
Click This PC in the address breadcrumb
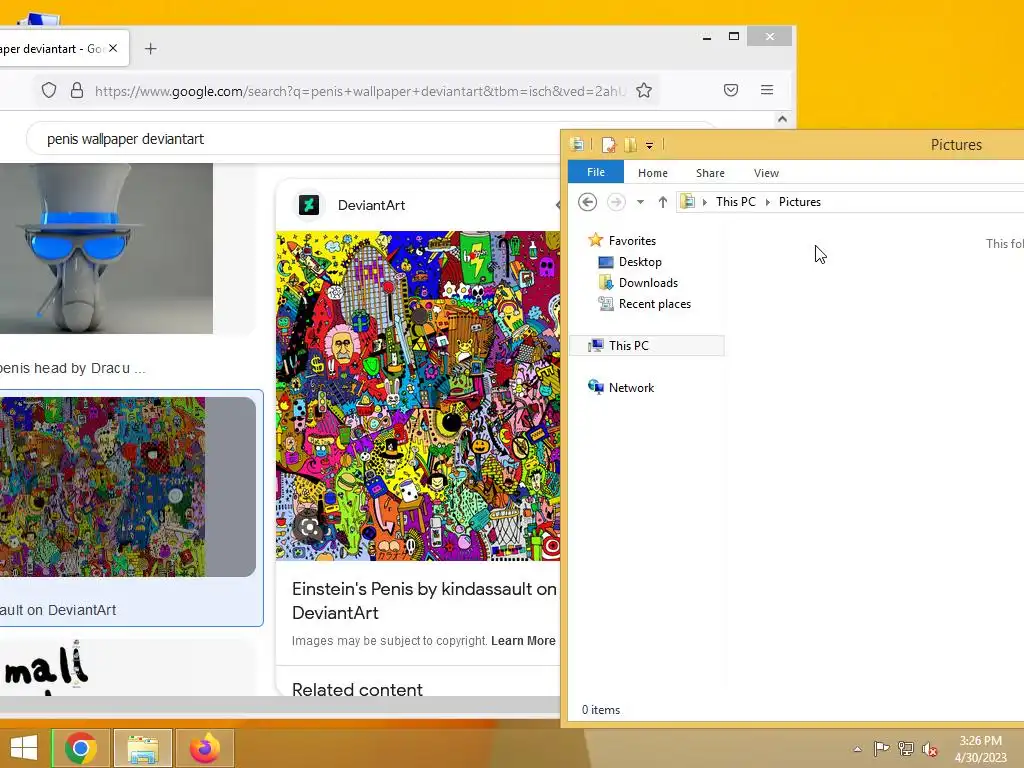tap(735, 202)
